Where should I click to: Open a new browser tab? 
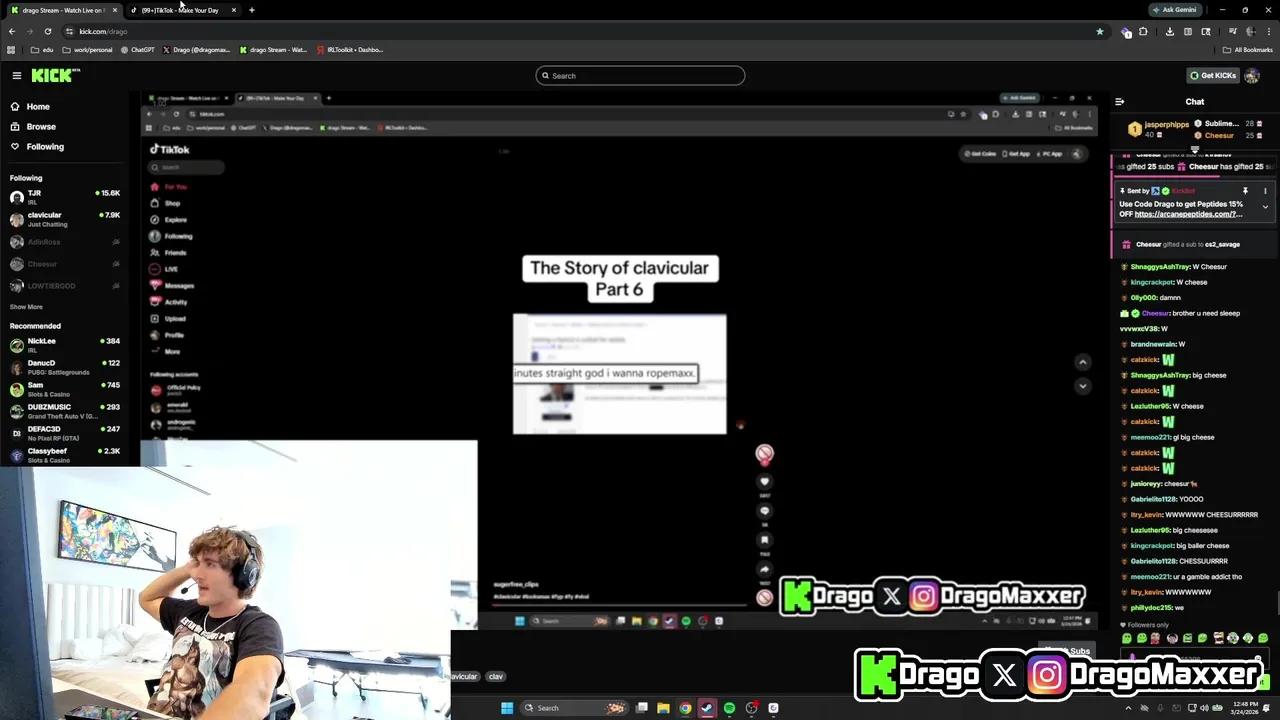(x=251, y=10)
